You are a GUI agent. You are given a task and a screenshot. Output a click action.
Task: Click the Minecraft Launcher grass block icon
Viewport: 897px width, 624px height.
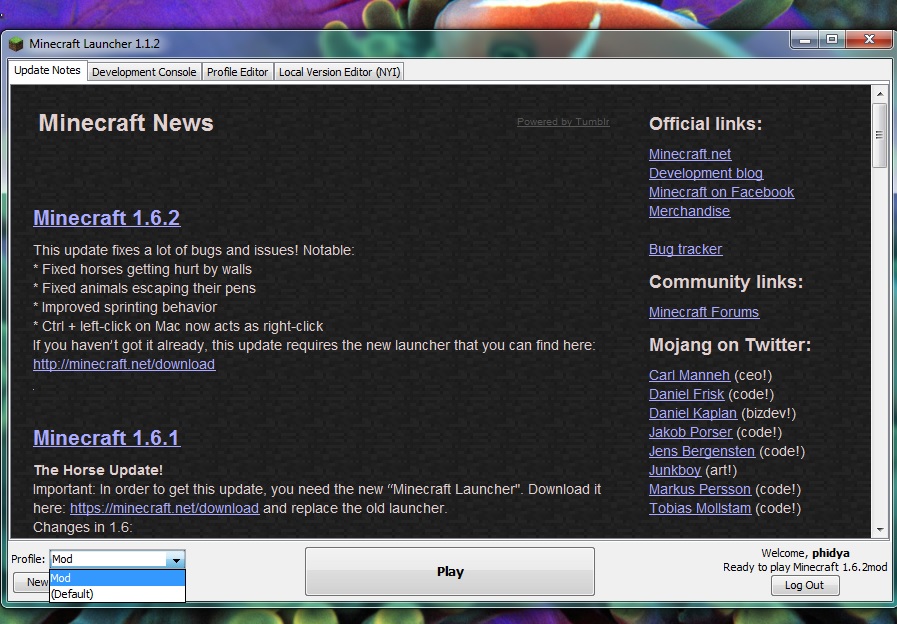point(16,44)
